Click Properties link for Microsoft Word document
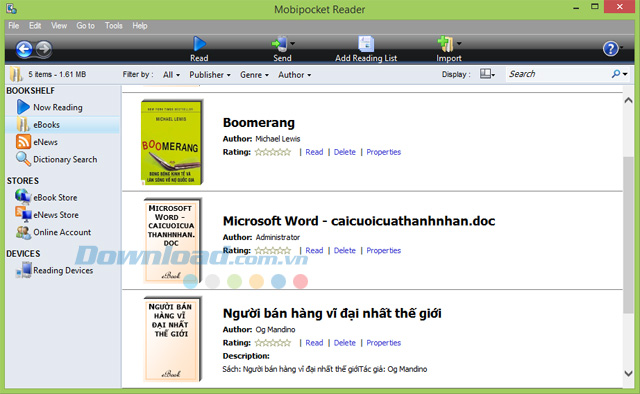Viewport: 640px width, 394px height. pyautogui.click(x=384, y=250)
